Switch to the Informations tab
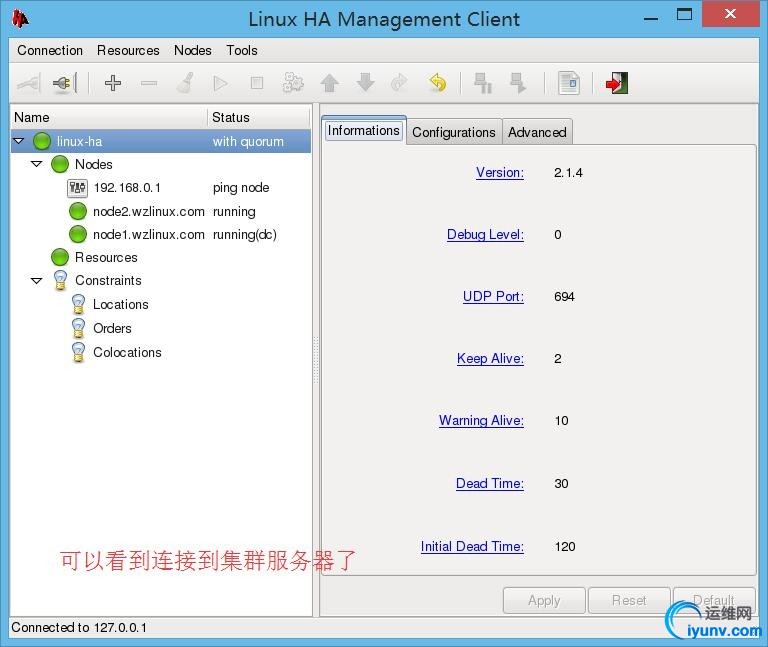Screen dimensions: 768x647 363,131
